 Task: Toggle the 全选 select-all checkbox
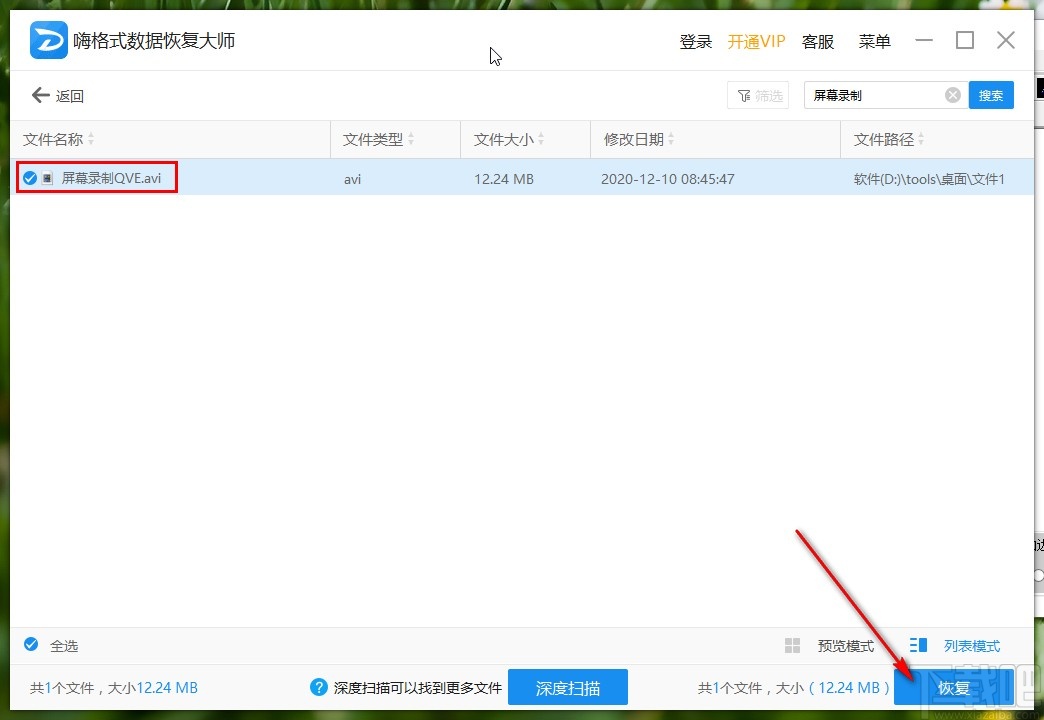pos(31,644)
